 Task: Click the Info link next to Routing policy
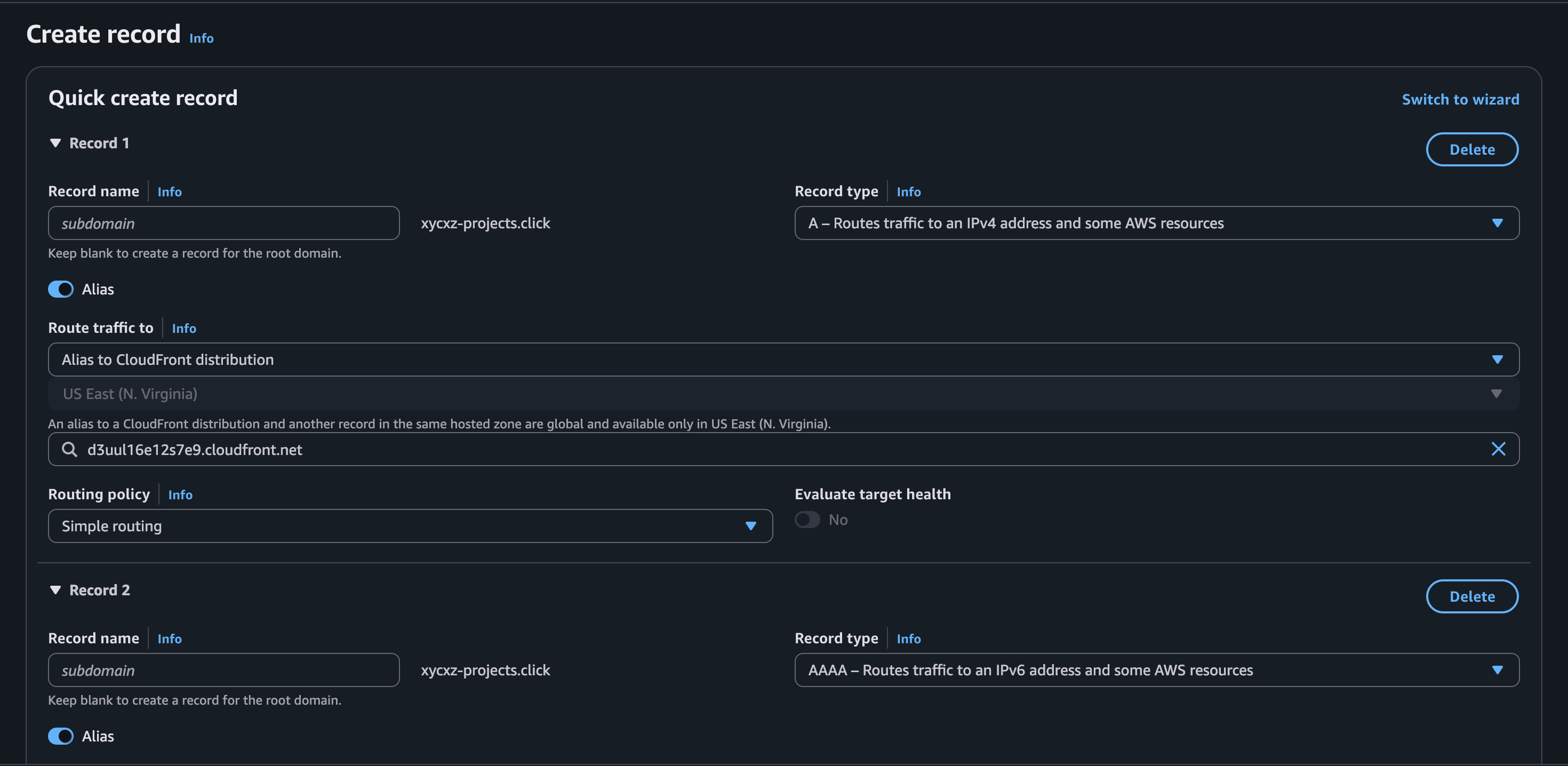[180, 494]
